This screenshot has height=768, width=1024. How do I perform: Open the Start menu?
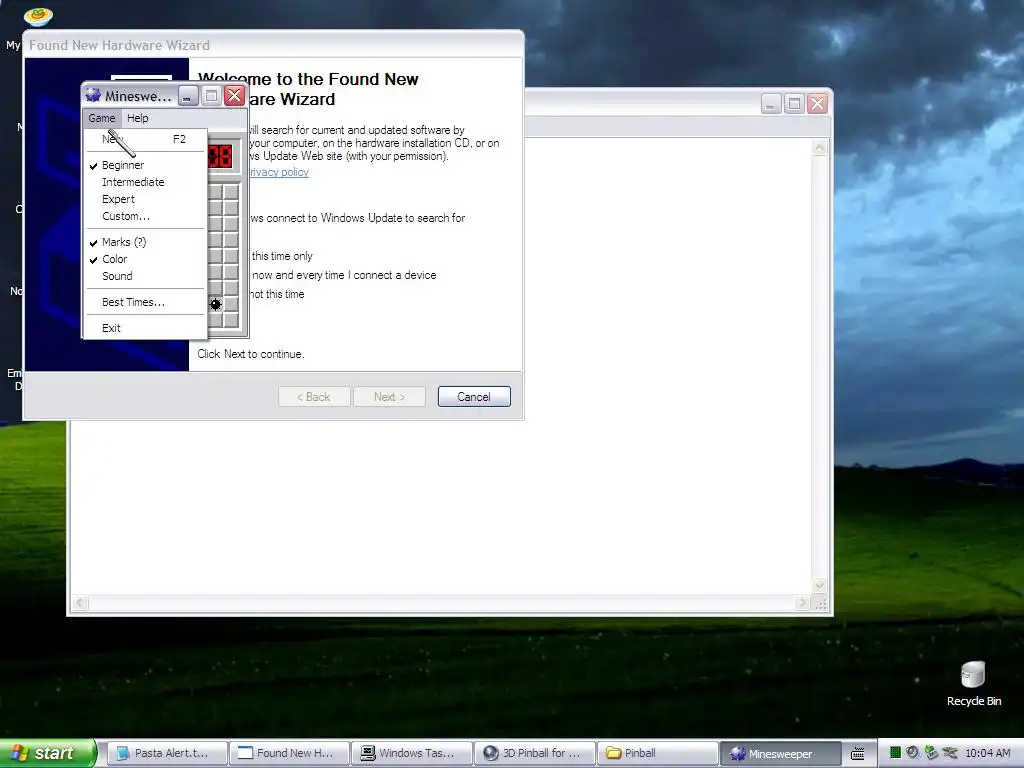point(47,753)
